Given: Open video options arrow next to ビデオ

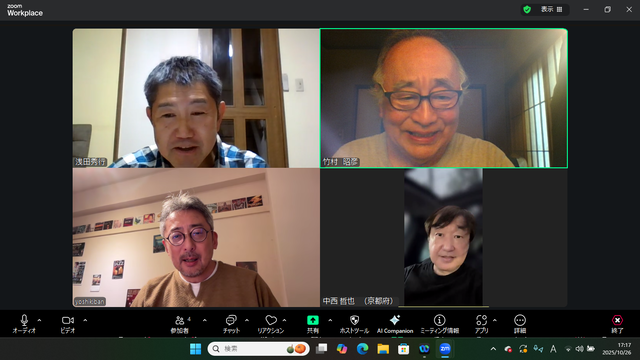Looking at the screenshot, I should (85, 320).
